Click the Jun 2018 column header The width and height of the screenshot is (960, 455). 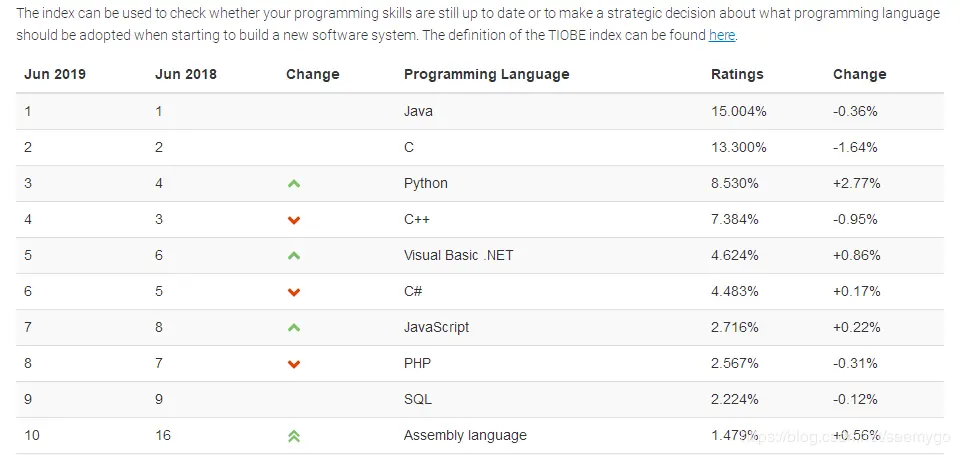click(186, 75)
